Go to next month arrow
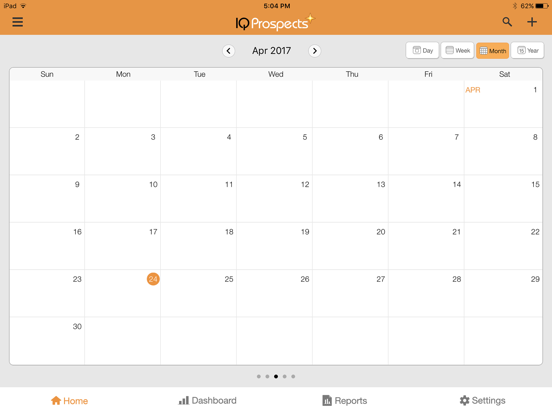Image resolution: width=552 pixels, height=414 pixels. [x=315, y=51]
